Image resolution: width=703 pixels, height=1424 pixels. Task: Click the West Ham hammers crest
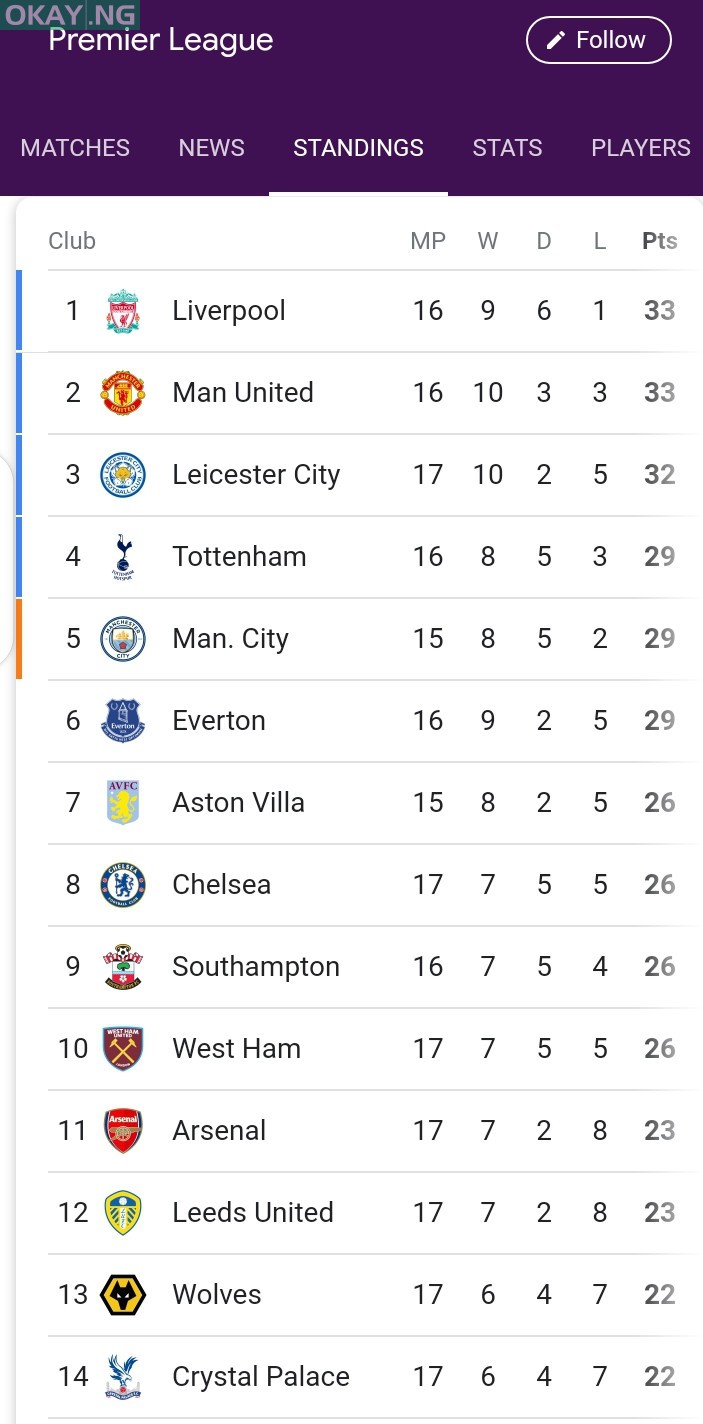(x=123, y=1049)
